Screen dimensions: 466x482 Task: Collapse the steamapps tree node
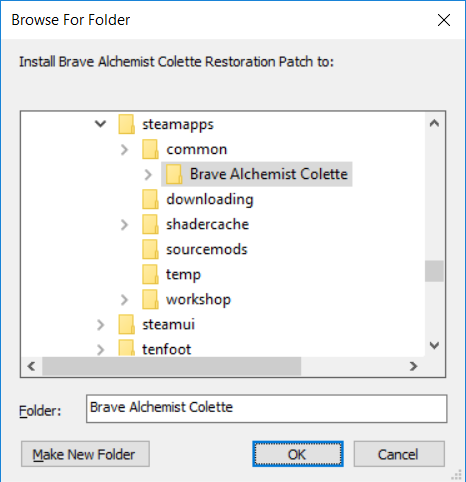100,124
